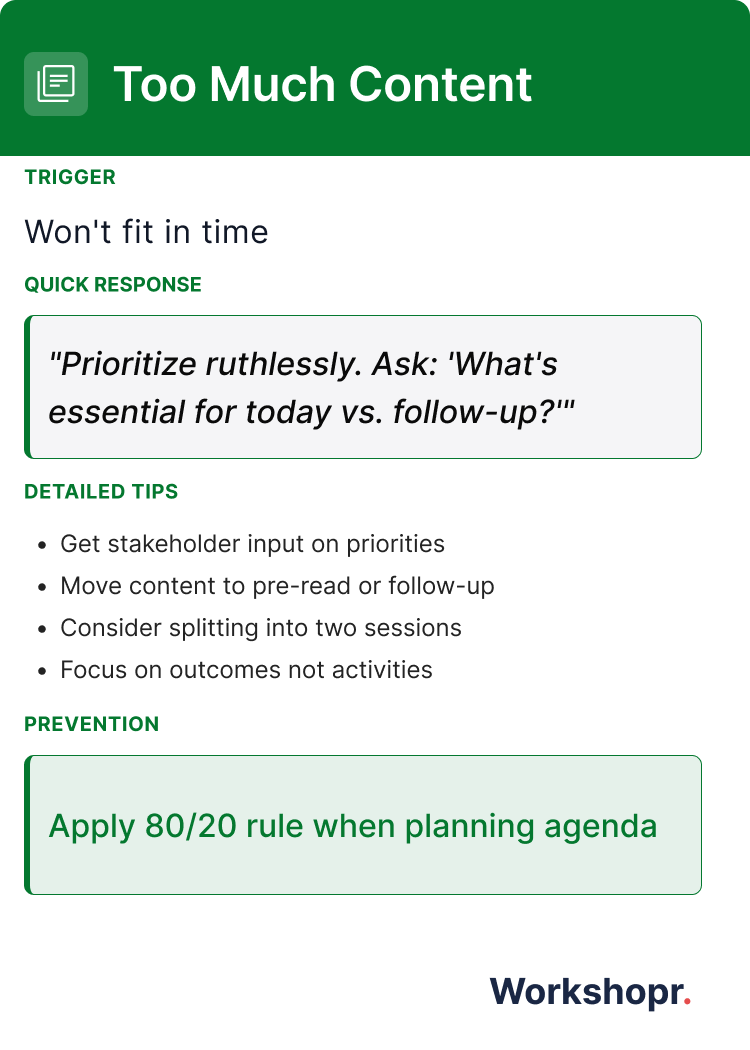Click the TRIGGER section label
750x1050 pixels.
(x=70, y=178)
